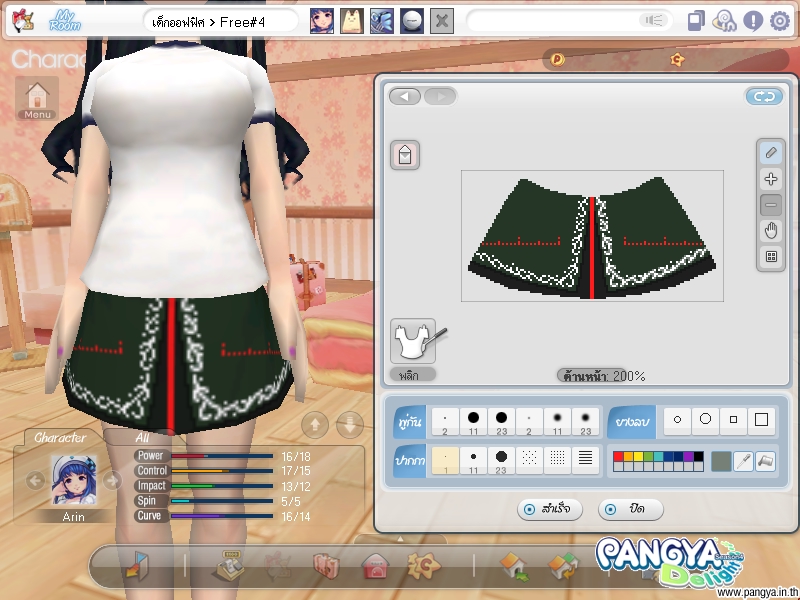
Task: Switch to the All tab
Action: click(142, 438)
